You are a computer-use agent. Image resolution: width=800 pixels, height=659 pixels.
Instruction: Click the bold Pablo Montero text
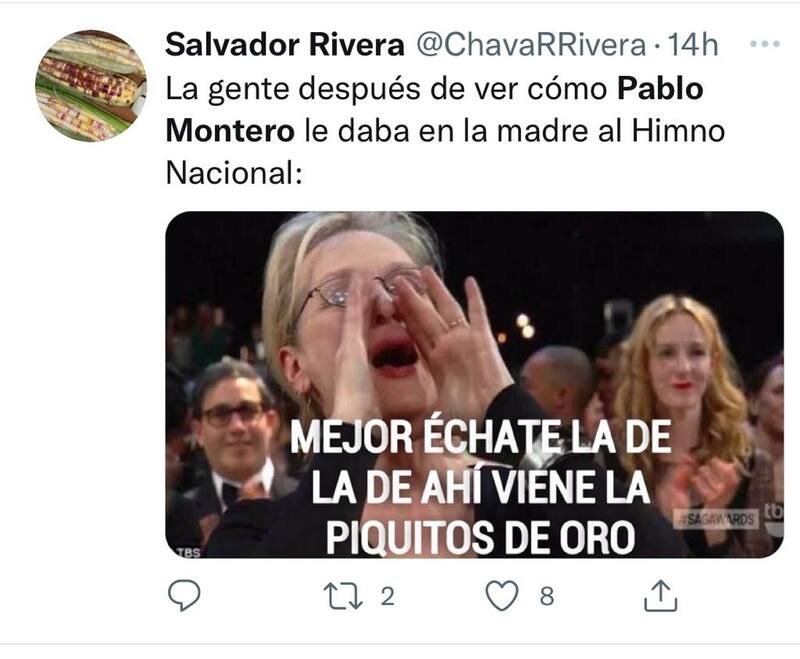click(x=434, y=110)
